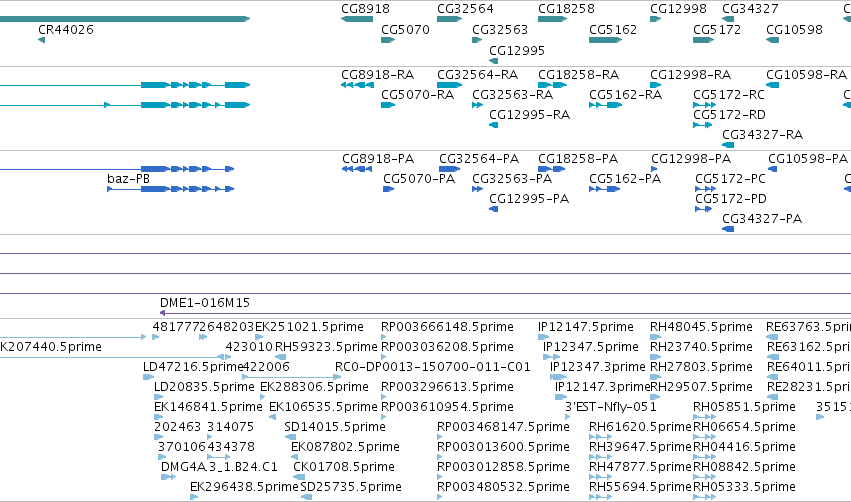Click the CG18258-PA protein label
This screenshot has height=502, width=851.
tap(578, 159)
